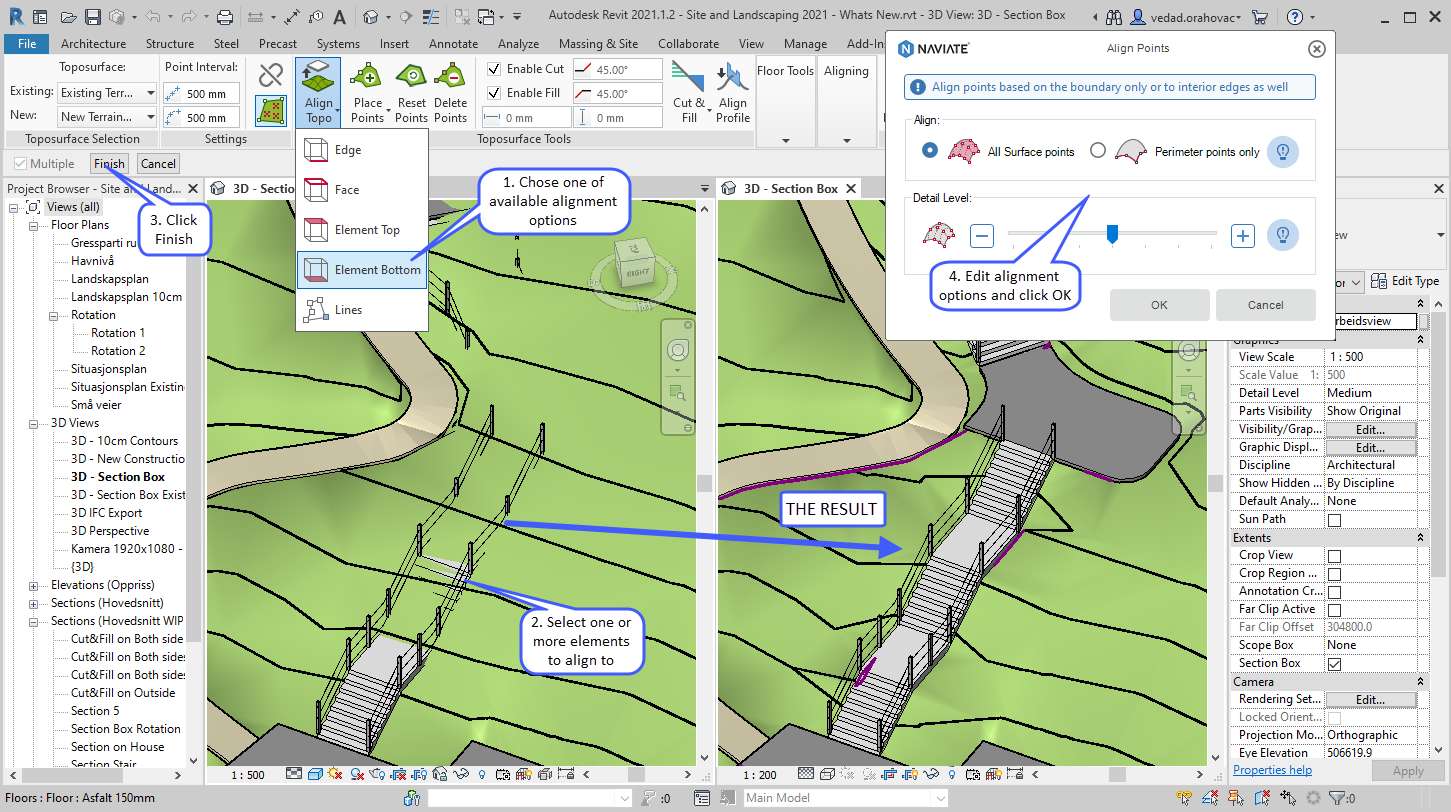1451x812 pixels.
Task: Click the Edit Type button in Properties
Action: click(1405, 281)
